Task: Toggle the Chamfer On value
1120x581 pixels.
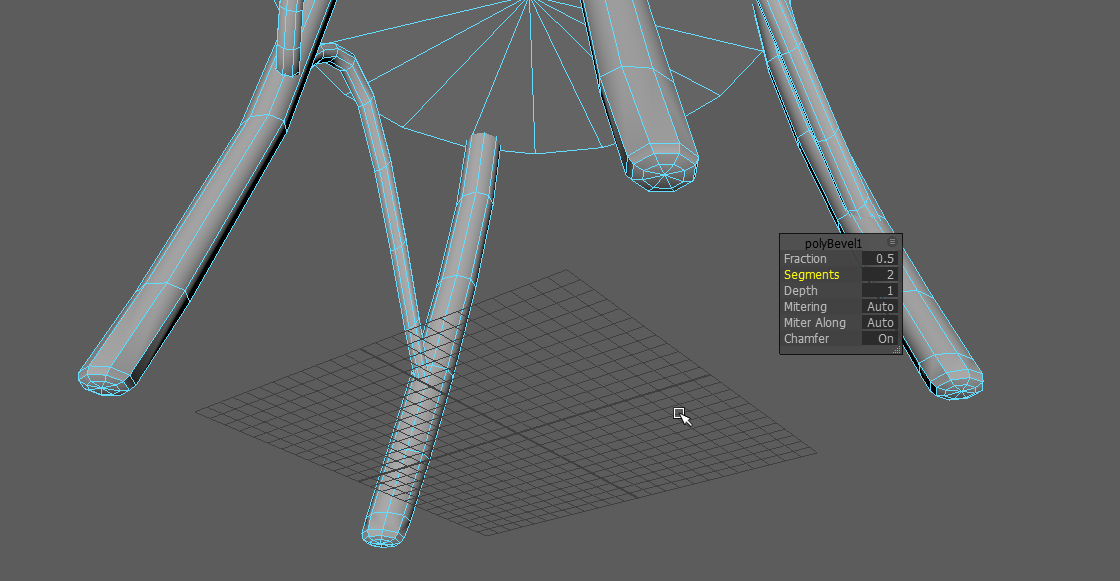Action: coord(880,339)
